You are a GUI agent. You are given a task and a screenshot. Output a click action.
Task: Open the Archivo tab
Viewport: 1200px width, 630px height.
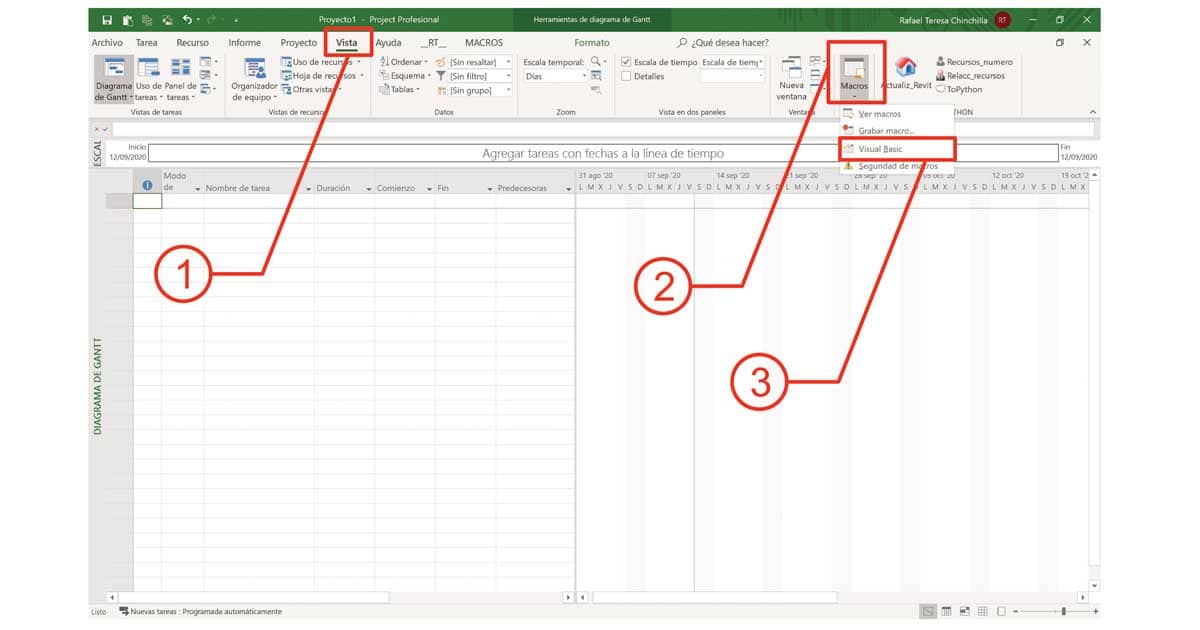point(107,43)
